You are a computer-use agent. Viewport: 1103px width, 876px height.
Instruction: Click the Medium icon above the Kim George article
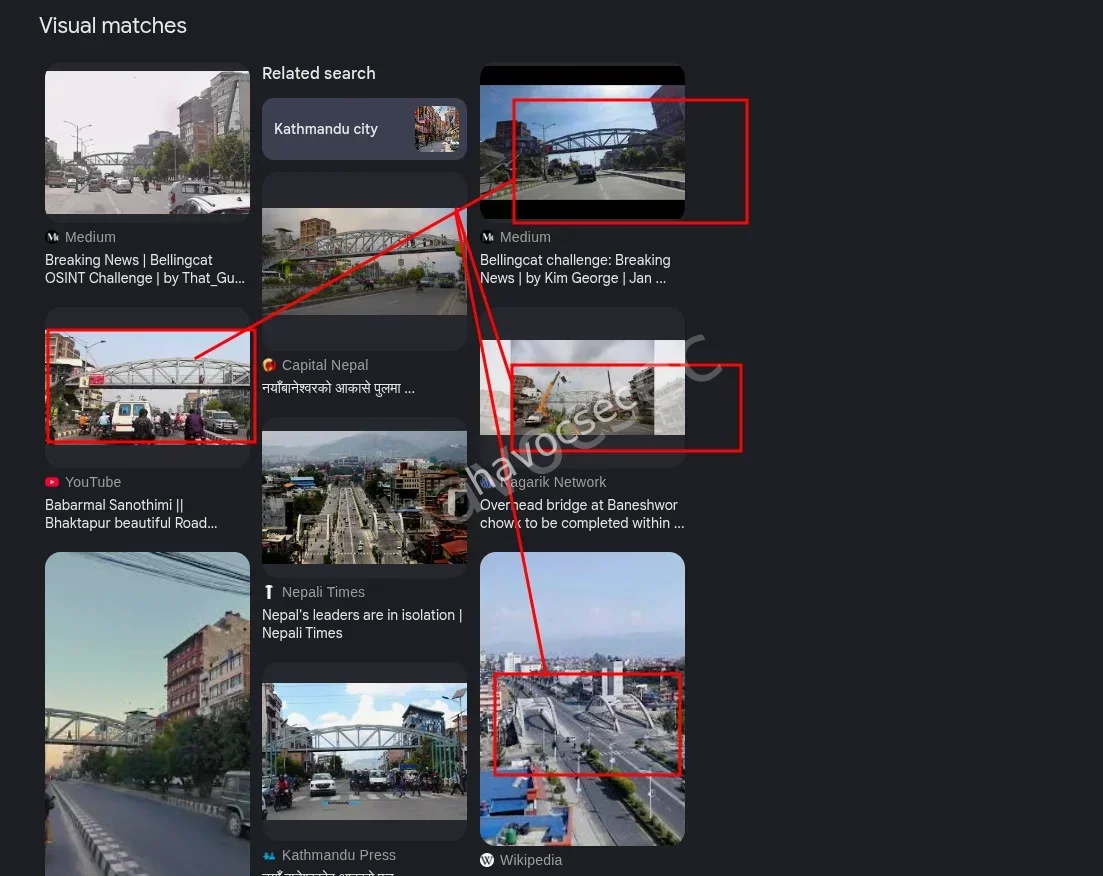tap(488, 237)
